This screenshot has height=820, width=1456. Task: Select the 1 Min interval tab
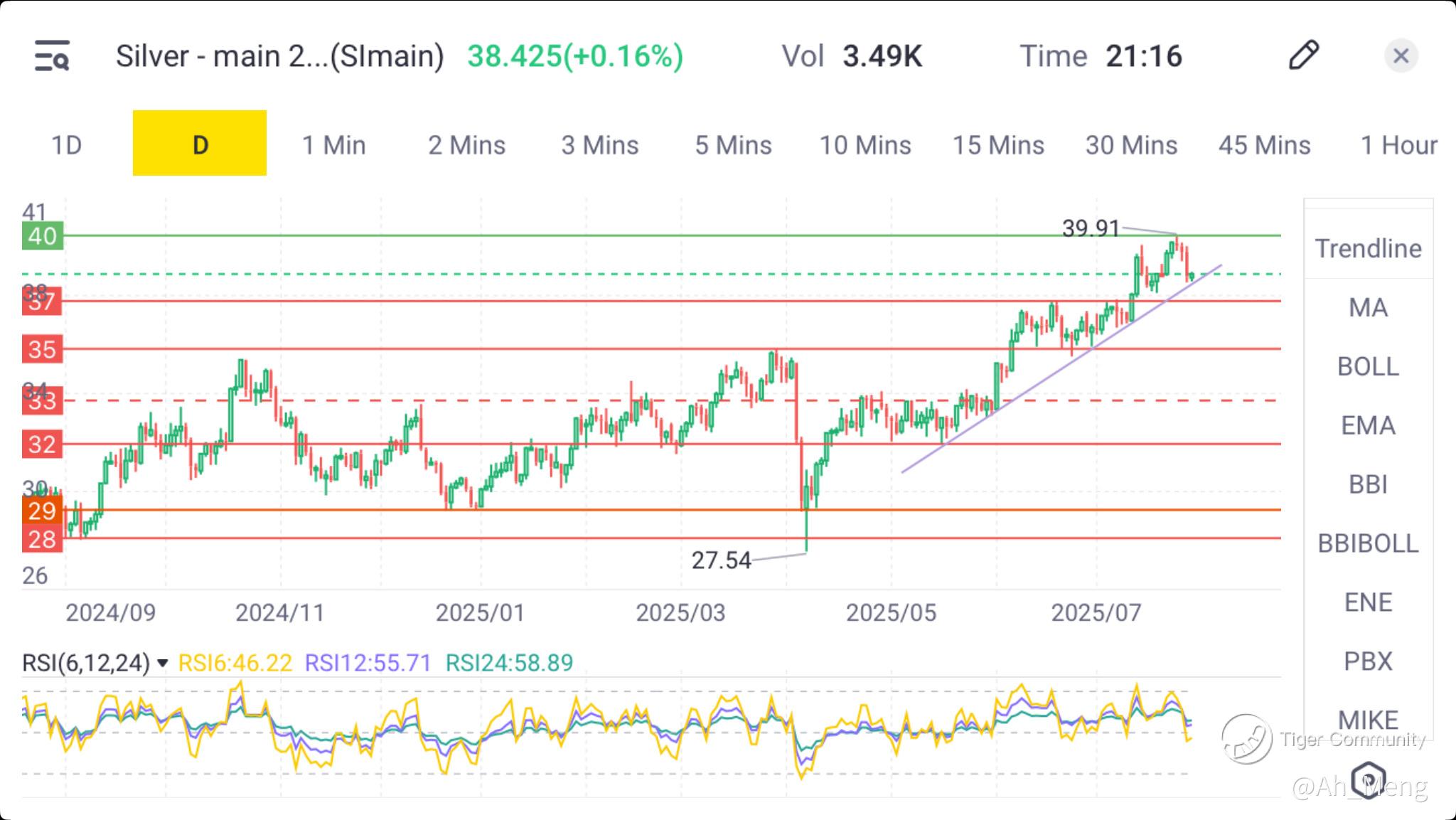[x=333, y=145]
